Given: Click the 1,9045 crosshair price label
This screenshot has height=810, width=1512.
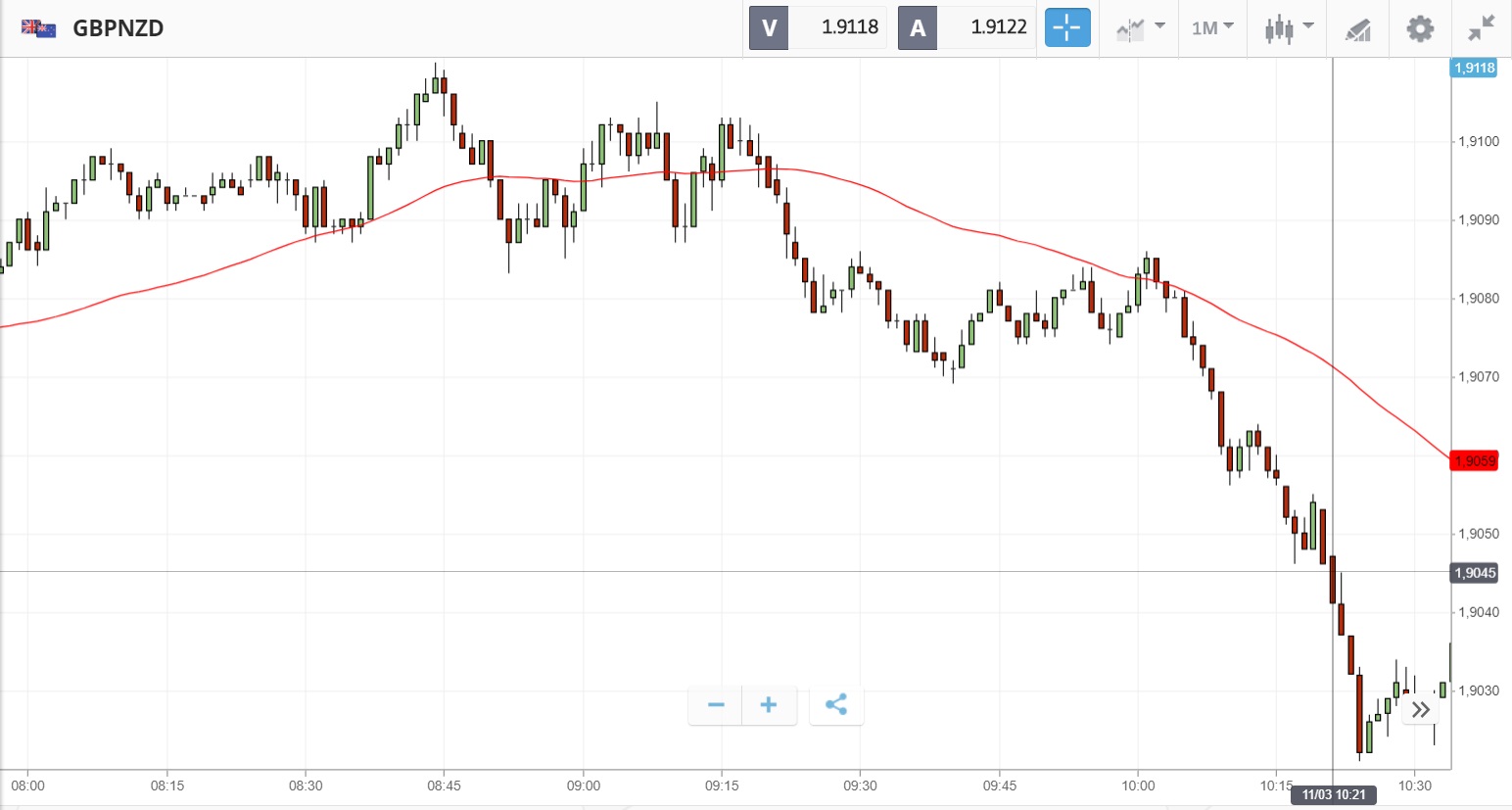Looking at the screenshot, I should click(1474, 573).
